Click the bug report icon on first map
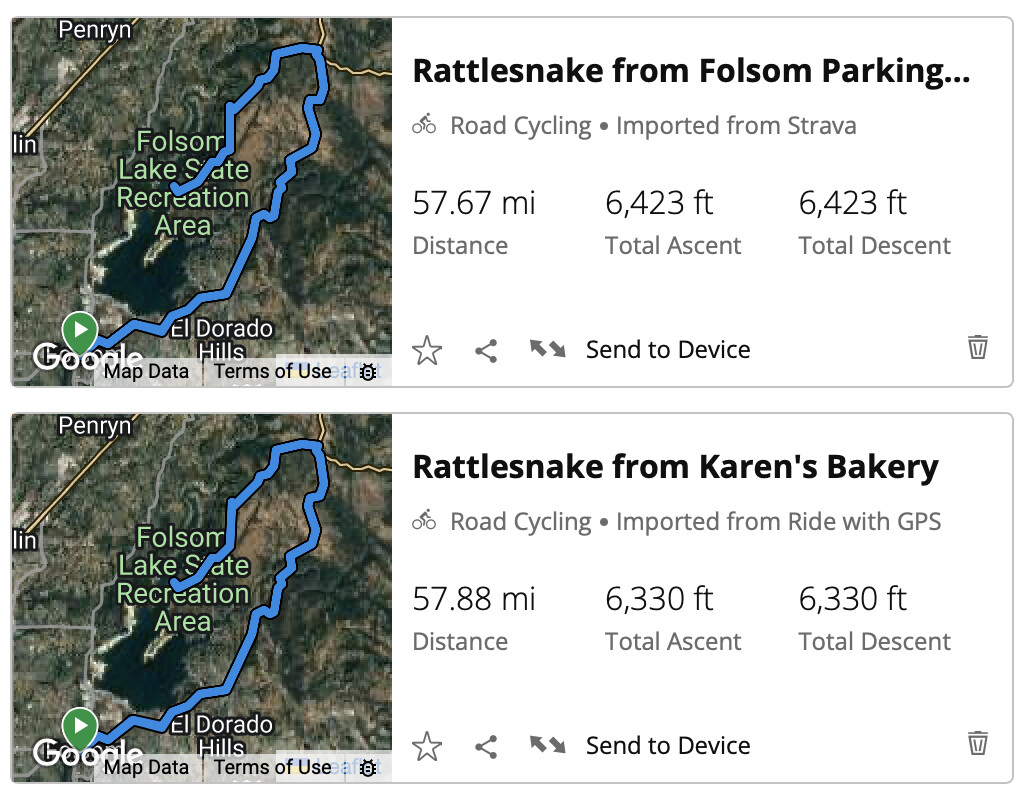This screenshot has width=1026, height=798. pyautogui.click(x=368, y=372)
